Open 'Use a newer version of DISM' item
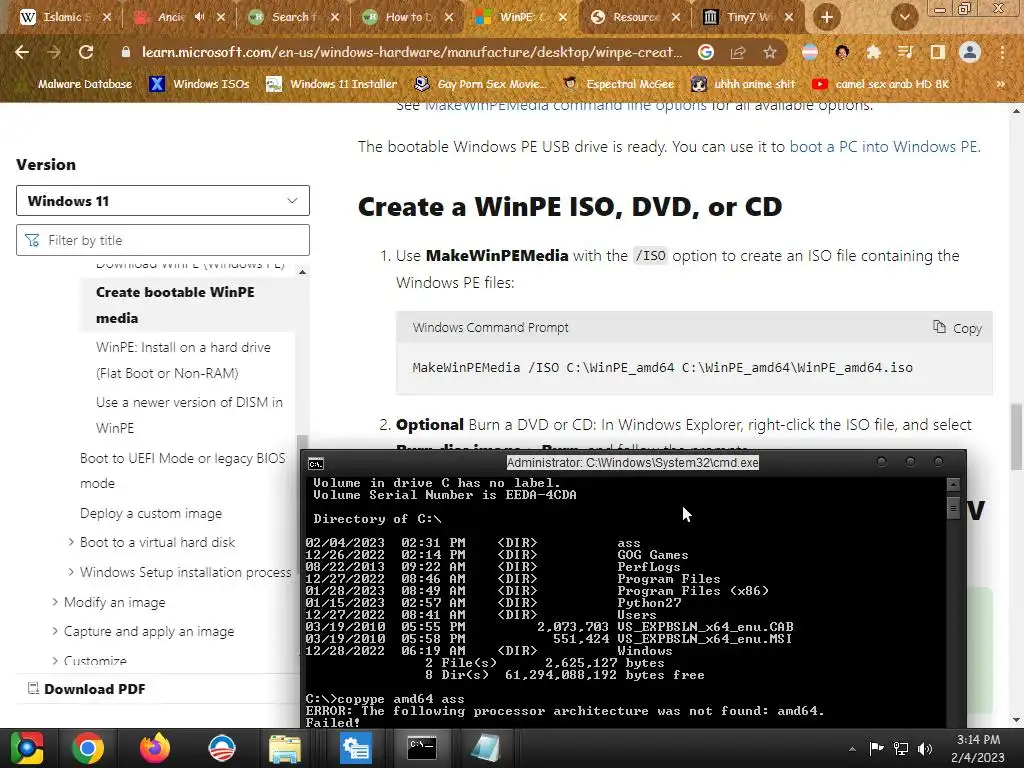Screen dimensions: 1024x768 click(189, 415)
